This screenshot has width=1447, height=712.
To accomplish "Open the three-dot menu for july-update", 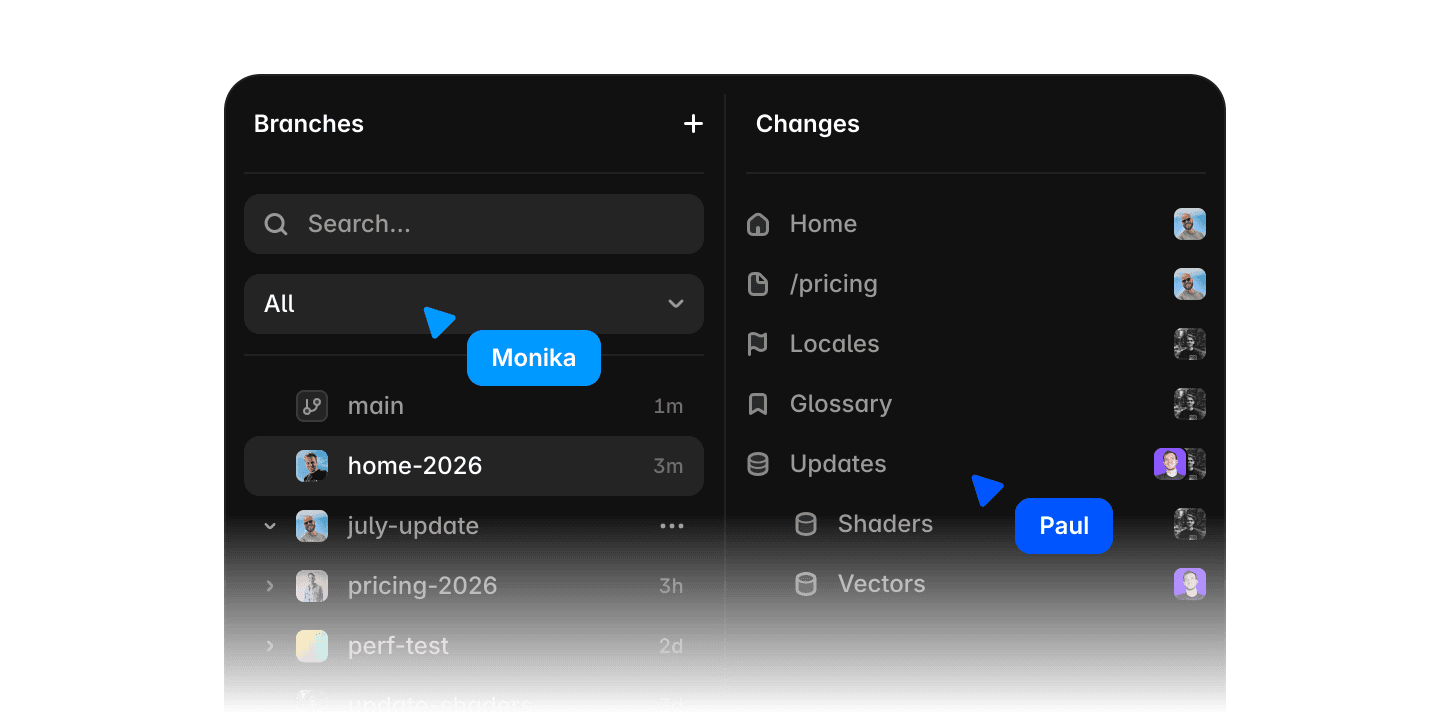I will (x=672, y=526).
